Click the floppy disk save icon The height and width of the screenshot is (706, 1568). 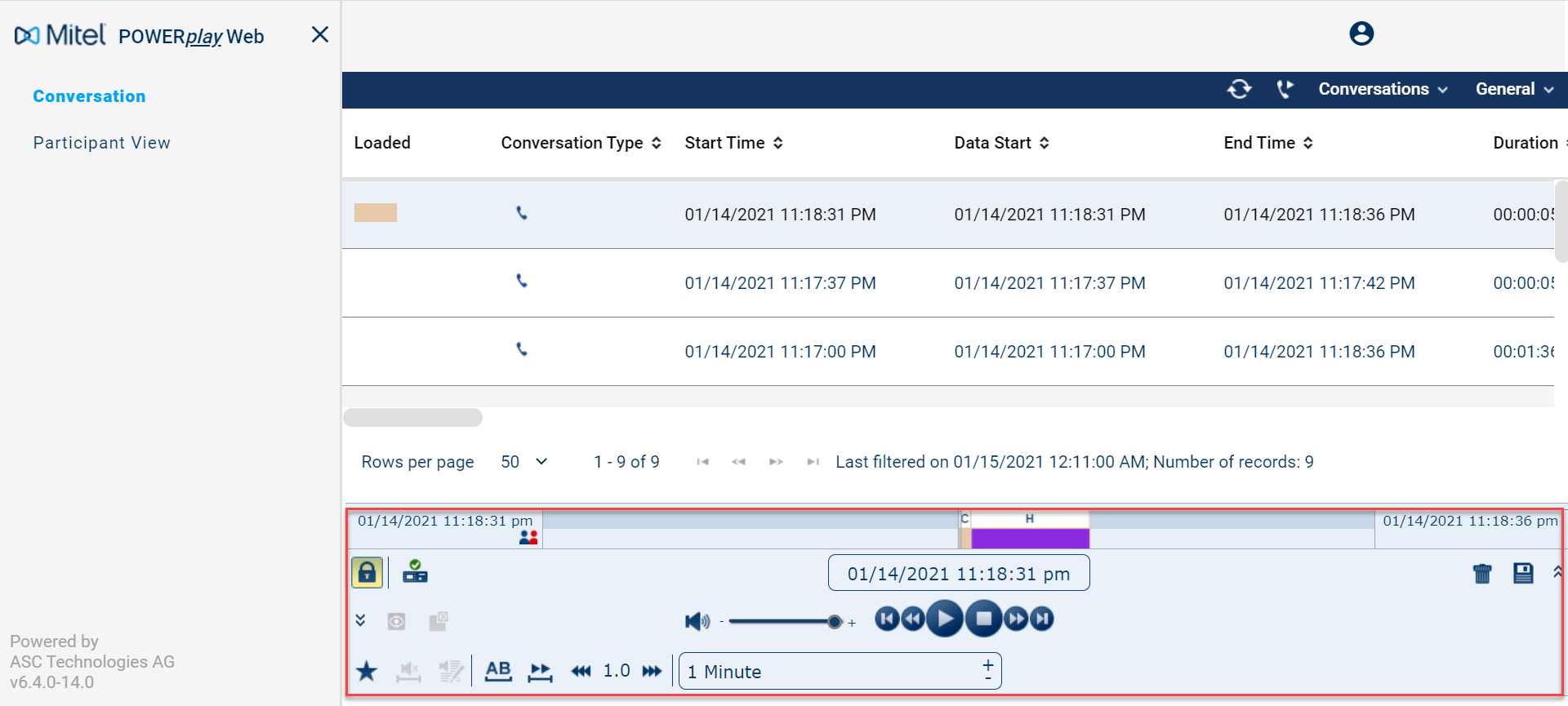[x=1522, y=574]
